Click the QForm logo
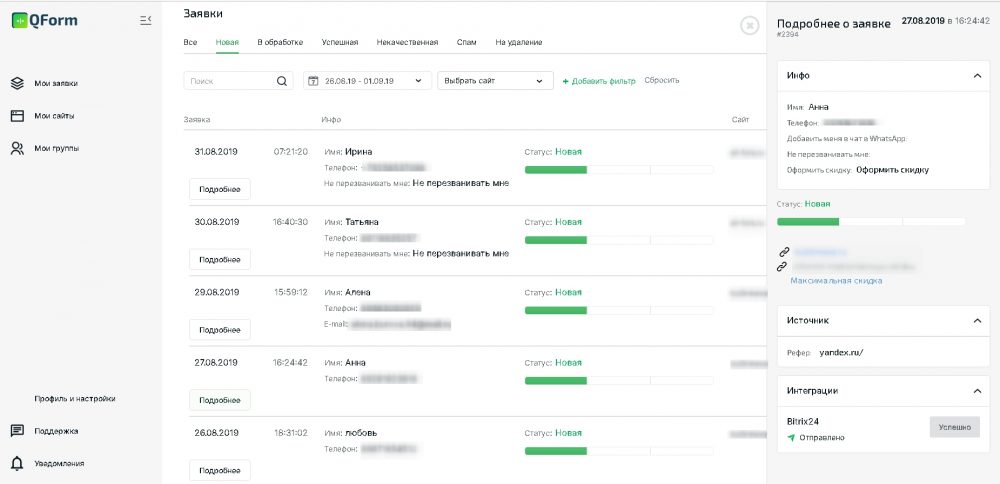This screenshot has height=484, width=1000. [x=45, y=20]
